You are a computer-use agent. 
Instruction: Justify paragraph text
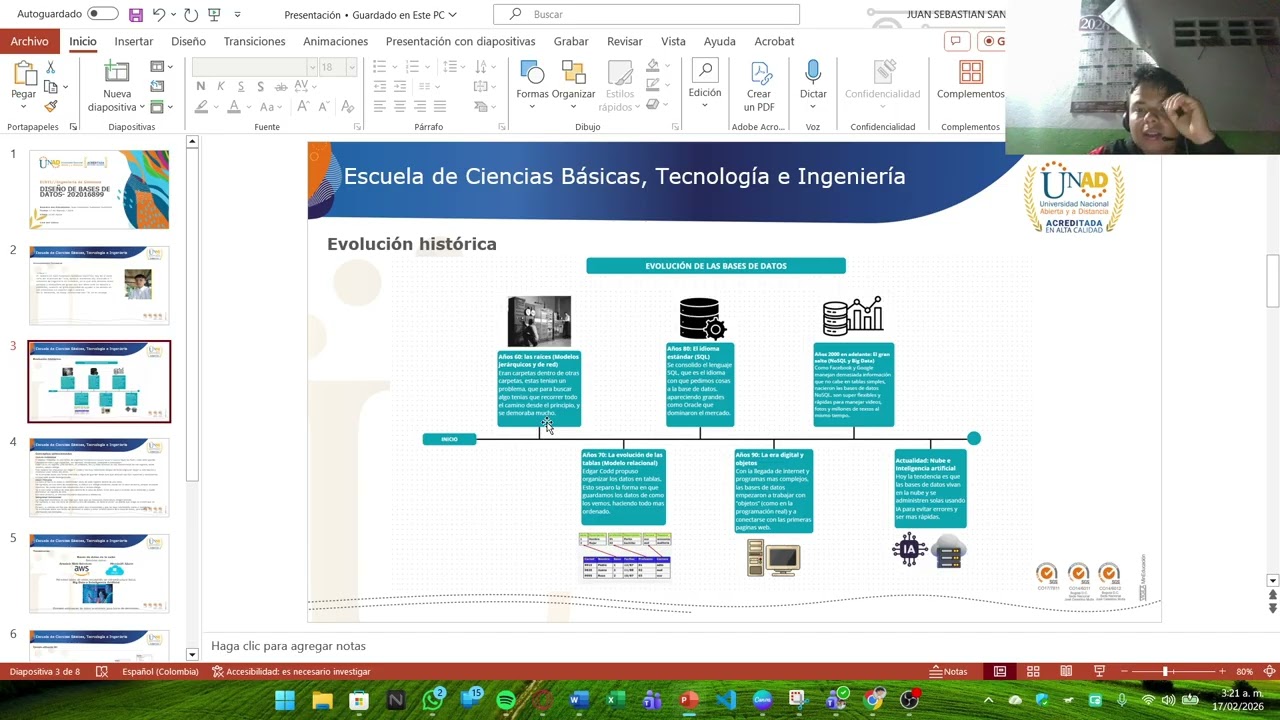440,107
